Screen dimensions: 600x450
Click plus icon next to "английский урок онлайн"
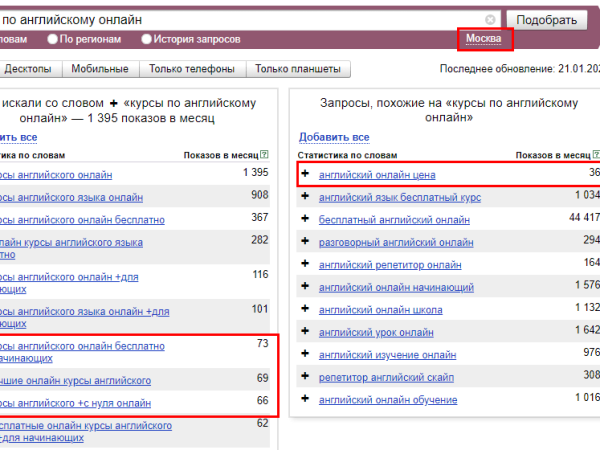(305, 332)
